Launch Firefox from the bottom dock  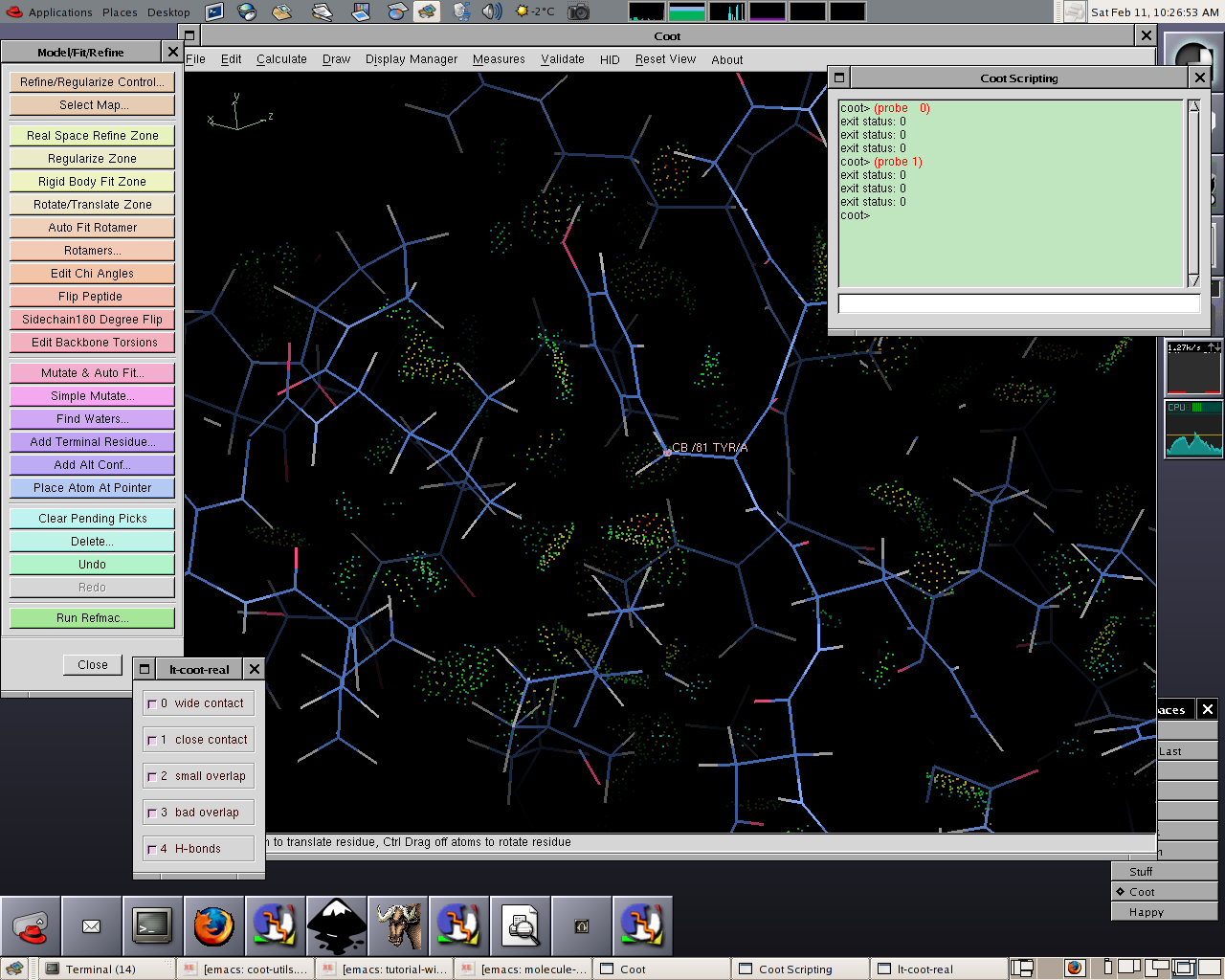click(213, 926)
